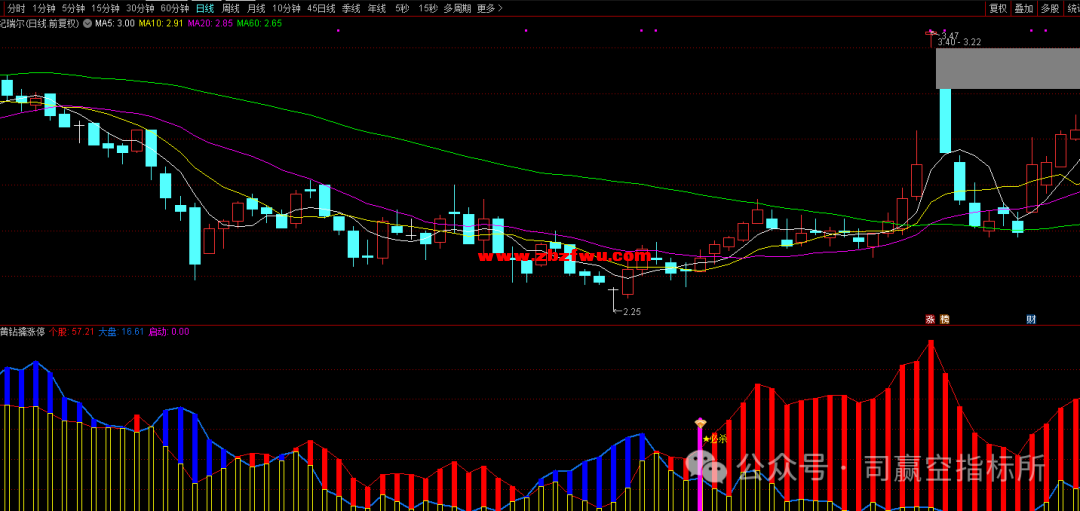
Task: Click the 大盘: 16.61 value
Action: click(121, 331)
